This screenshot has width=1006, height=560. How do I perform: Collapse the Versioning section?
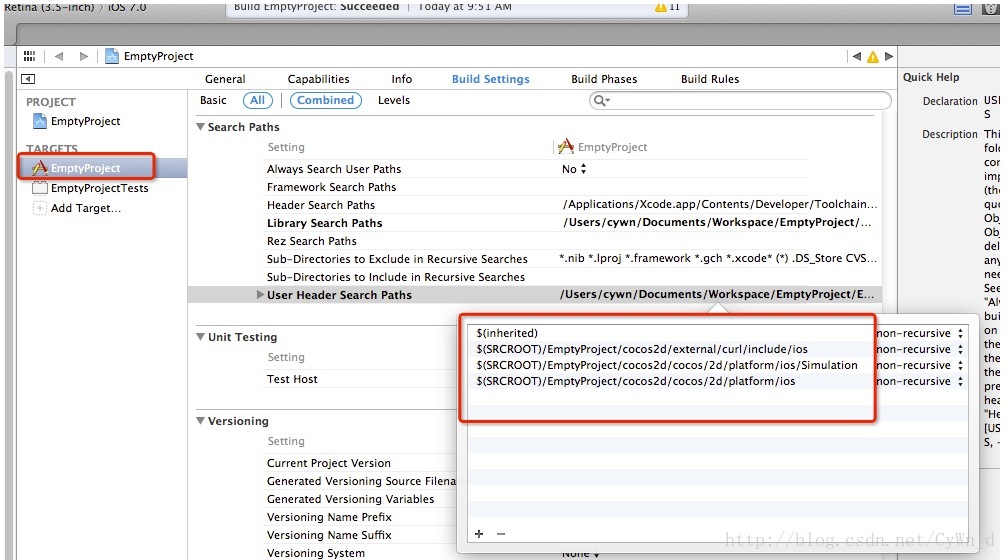point(200,420)
